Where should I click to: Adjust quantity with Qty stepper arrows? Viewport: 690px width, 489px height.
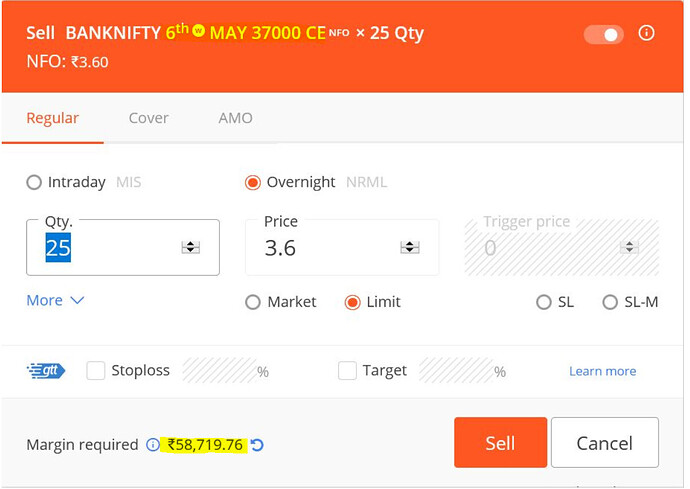click(x=191, y=247)
